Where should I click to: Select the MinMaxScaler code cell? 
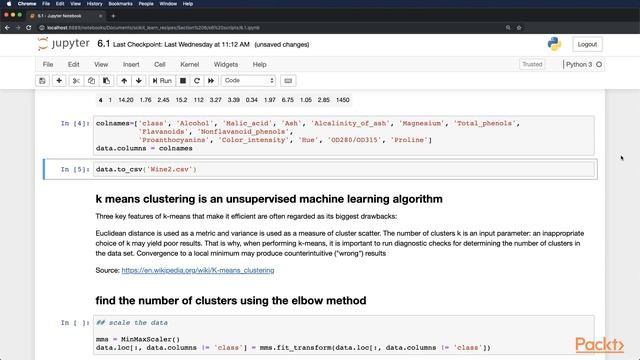click(x=344, y=336)
